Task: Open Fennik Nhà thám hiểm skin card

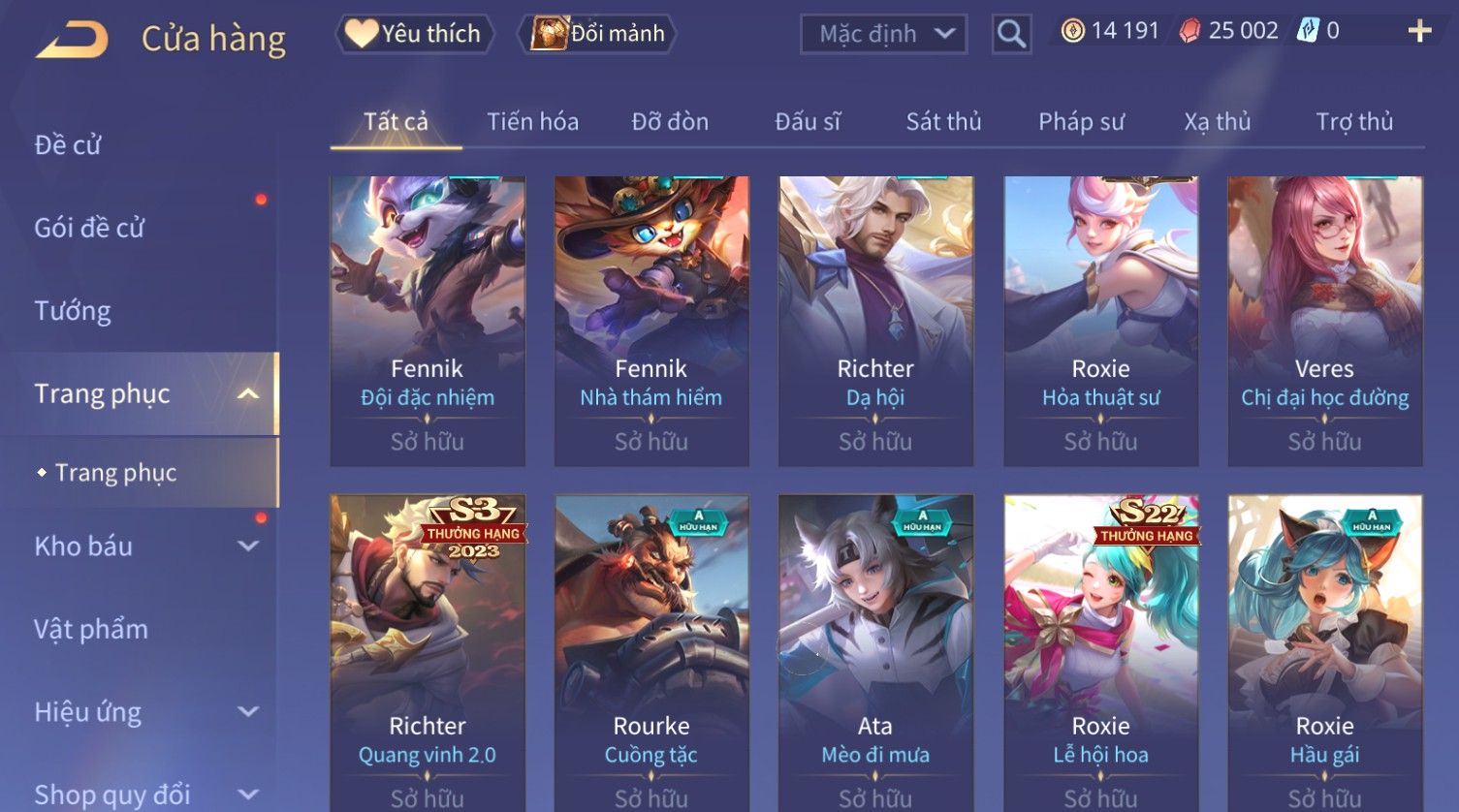Action: tap(651, 321)
